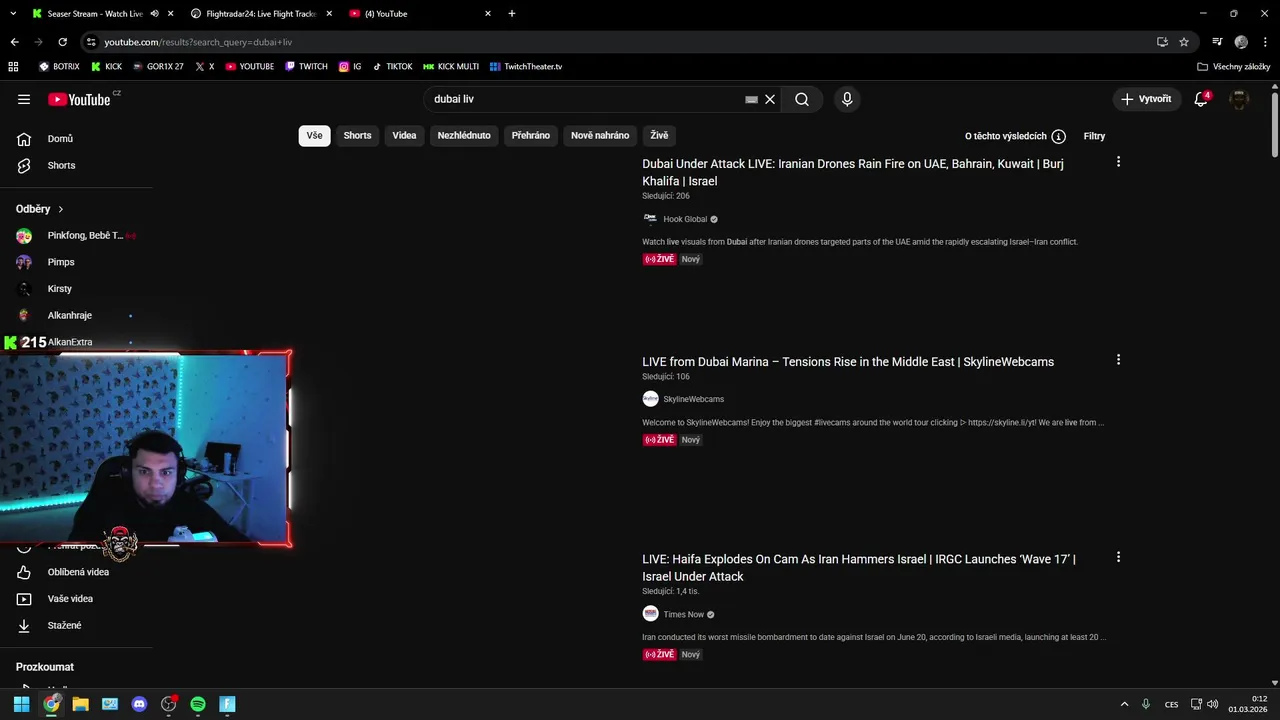Open 'LIVE from Dubai Marina' video title
This screenshot has height=720, width=1280.
click(848, 362)
